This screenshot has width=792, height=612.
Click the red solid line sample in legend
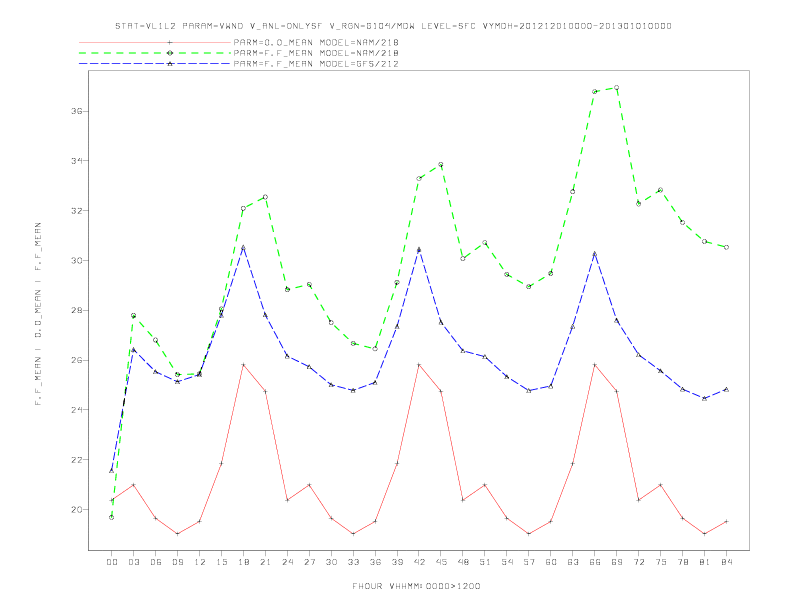[155, 42]
